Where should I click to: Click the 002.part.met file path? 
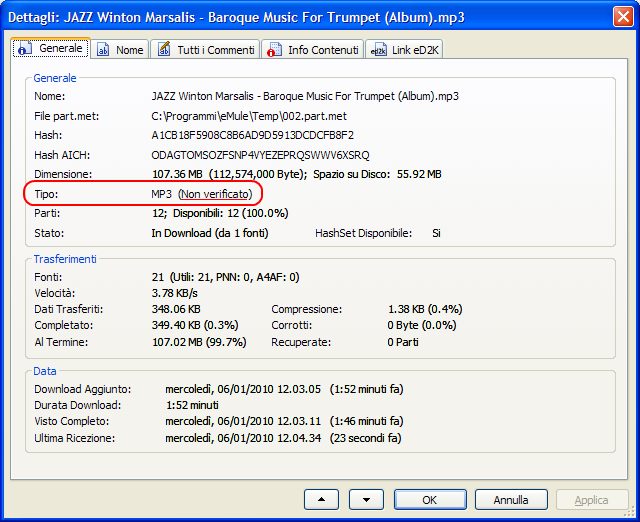pos(249,116)
